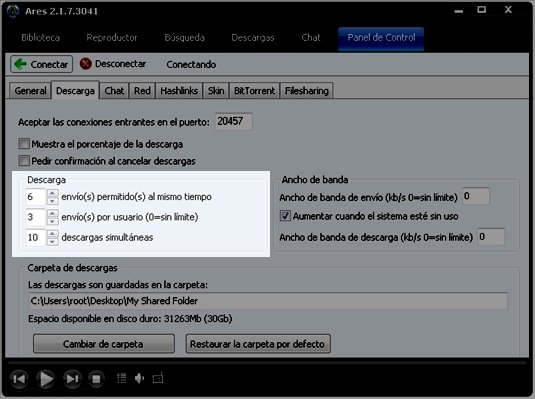Enable Muestra el porcentaje de la descarga

click(24, 144)
